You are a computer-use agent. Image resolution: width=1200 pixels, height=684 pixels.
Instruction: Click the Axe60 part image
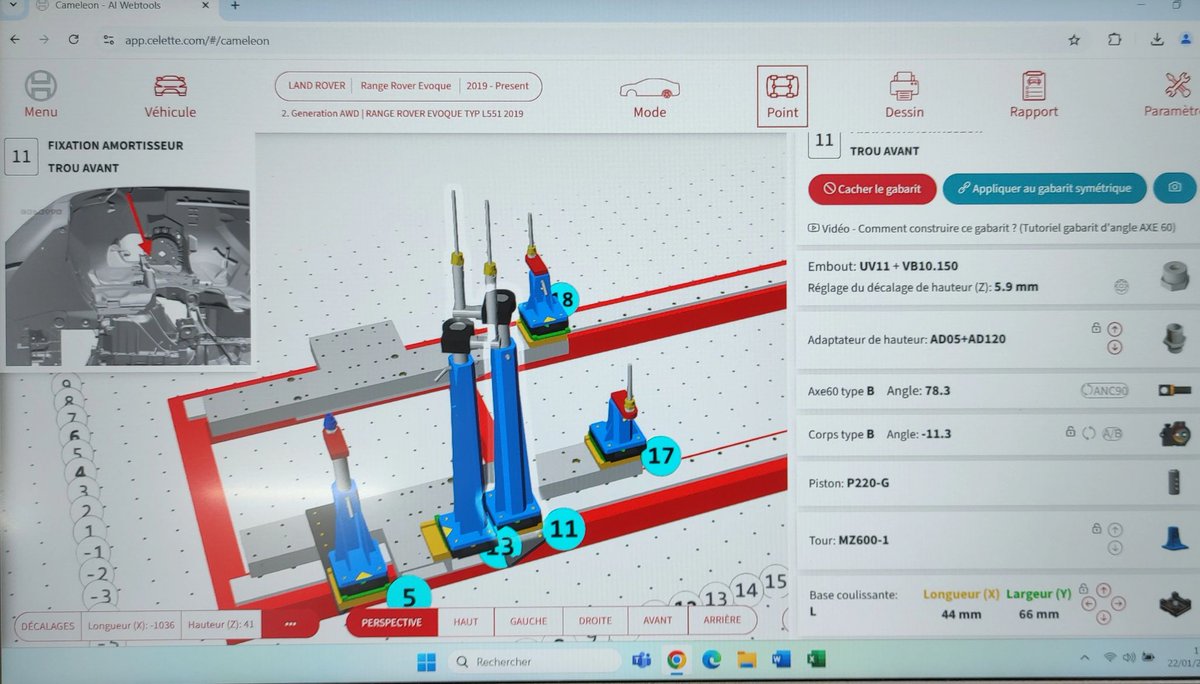coord(1176,390)
